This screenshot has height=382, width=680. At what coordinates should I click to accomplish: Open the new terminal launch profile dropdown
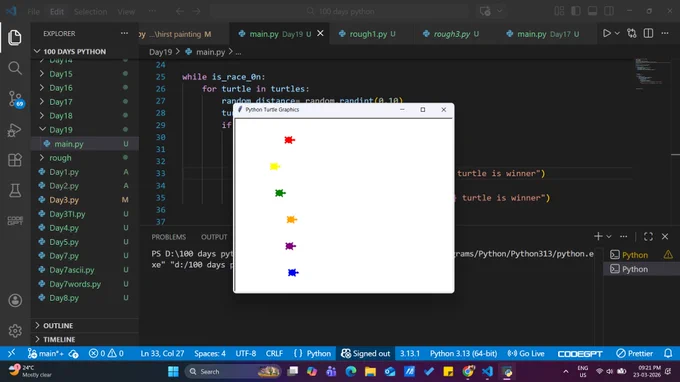click(x=609, y=237)
